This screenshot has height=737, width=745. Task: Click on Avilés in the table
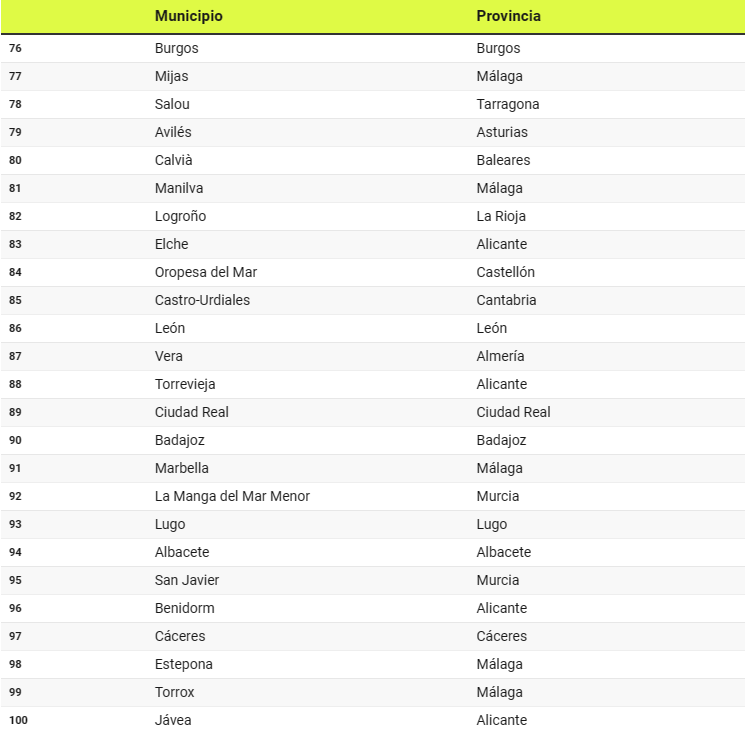[x=174, y=132]
